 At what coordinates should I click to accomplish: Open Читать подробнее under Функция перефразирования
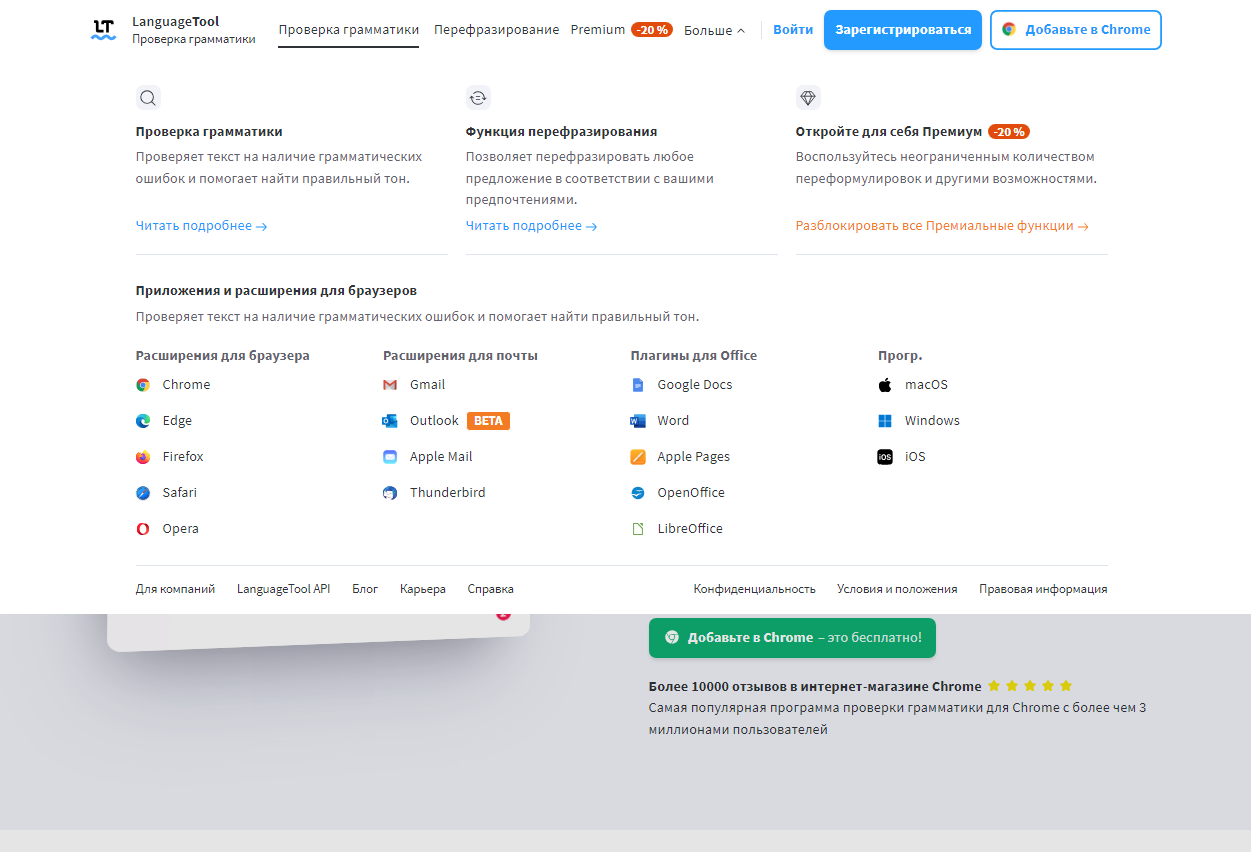pyautogui.click(x=532, y=226)
